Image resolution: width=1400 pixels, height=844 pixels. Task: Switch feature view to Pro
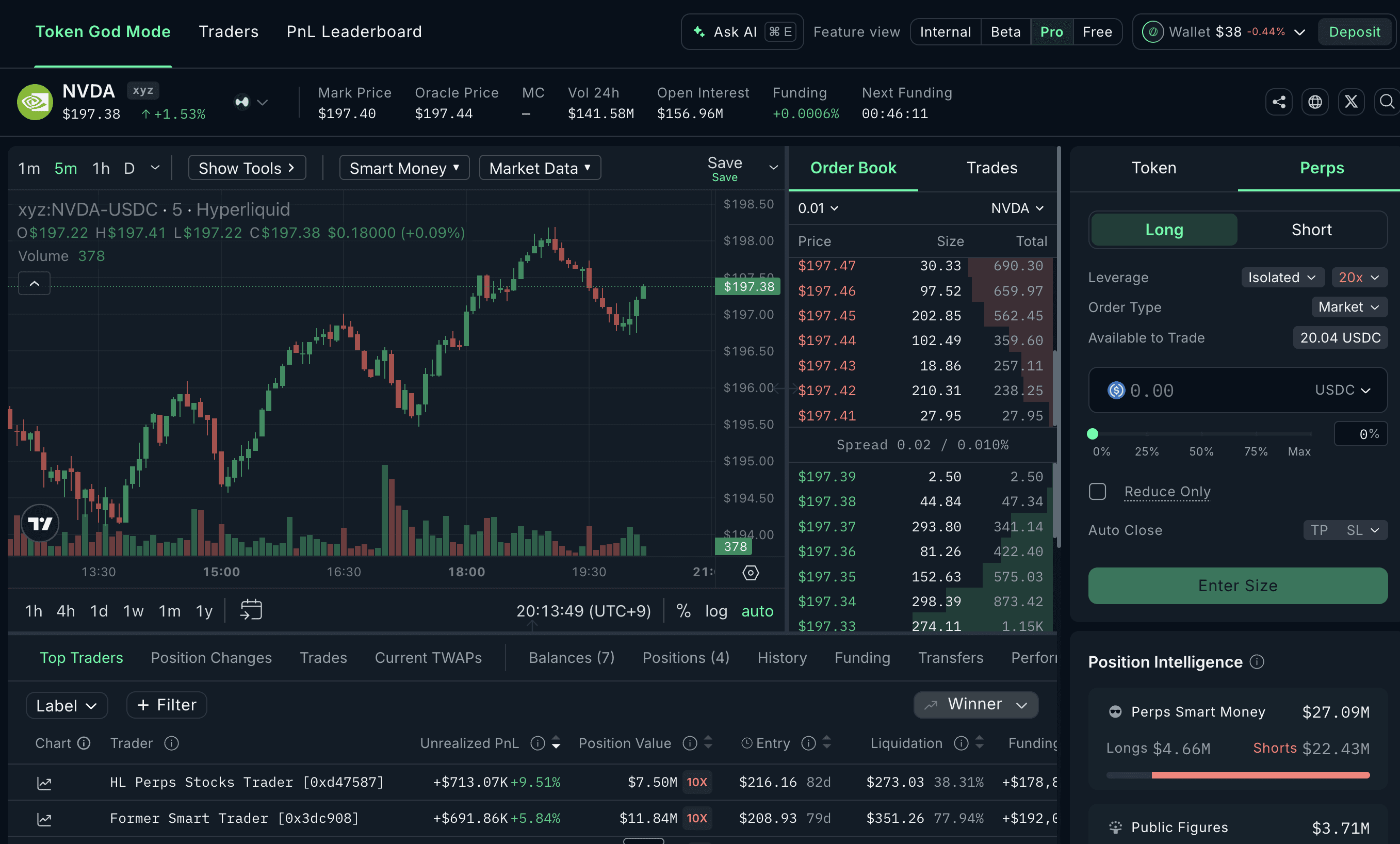[x=1052, y=32]
